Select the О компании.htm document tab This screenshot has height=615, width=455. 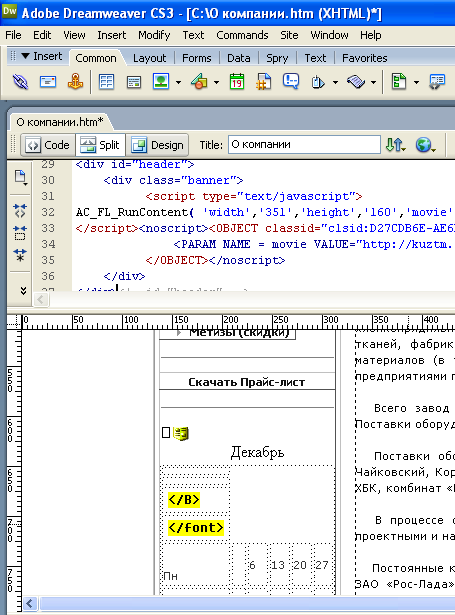(x=60, y=122)
